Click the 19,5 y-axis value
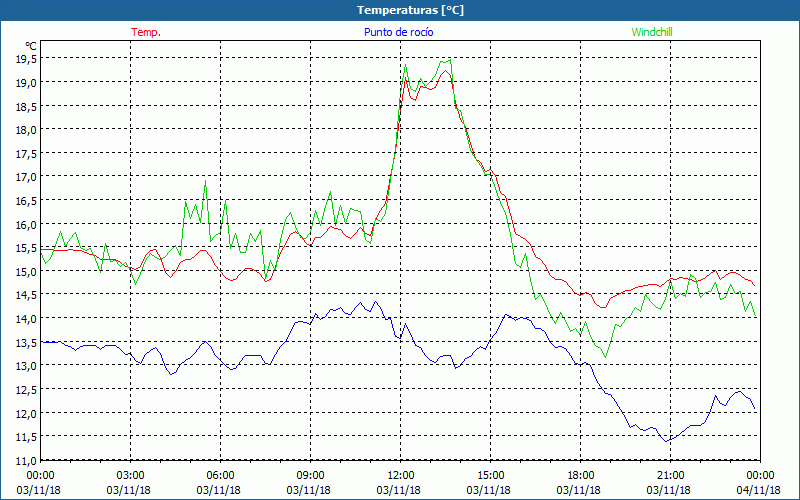The height and width of the screenshot is (500, 800). click(26, 59)
